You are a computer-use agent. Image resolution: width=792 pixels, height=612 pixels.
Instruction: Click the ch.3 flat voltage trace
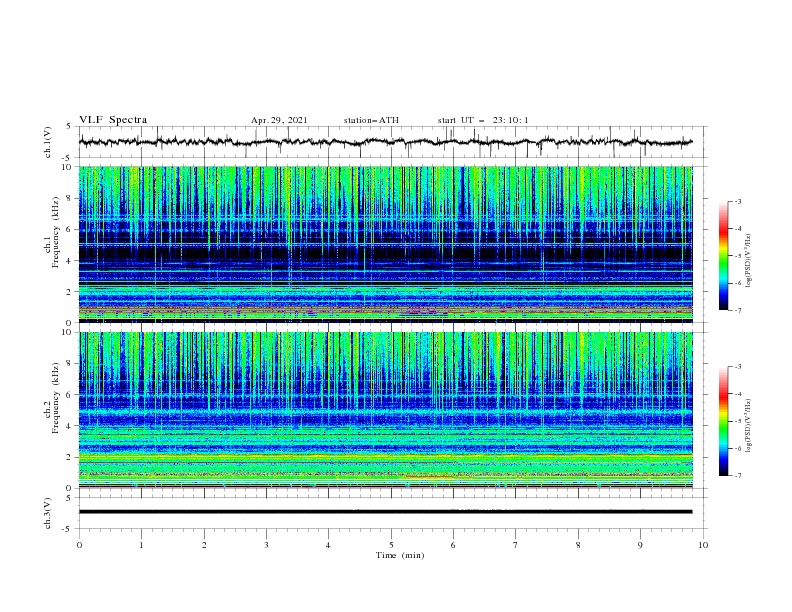pyautogui.click(x=385, y=512)
